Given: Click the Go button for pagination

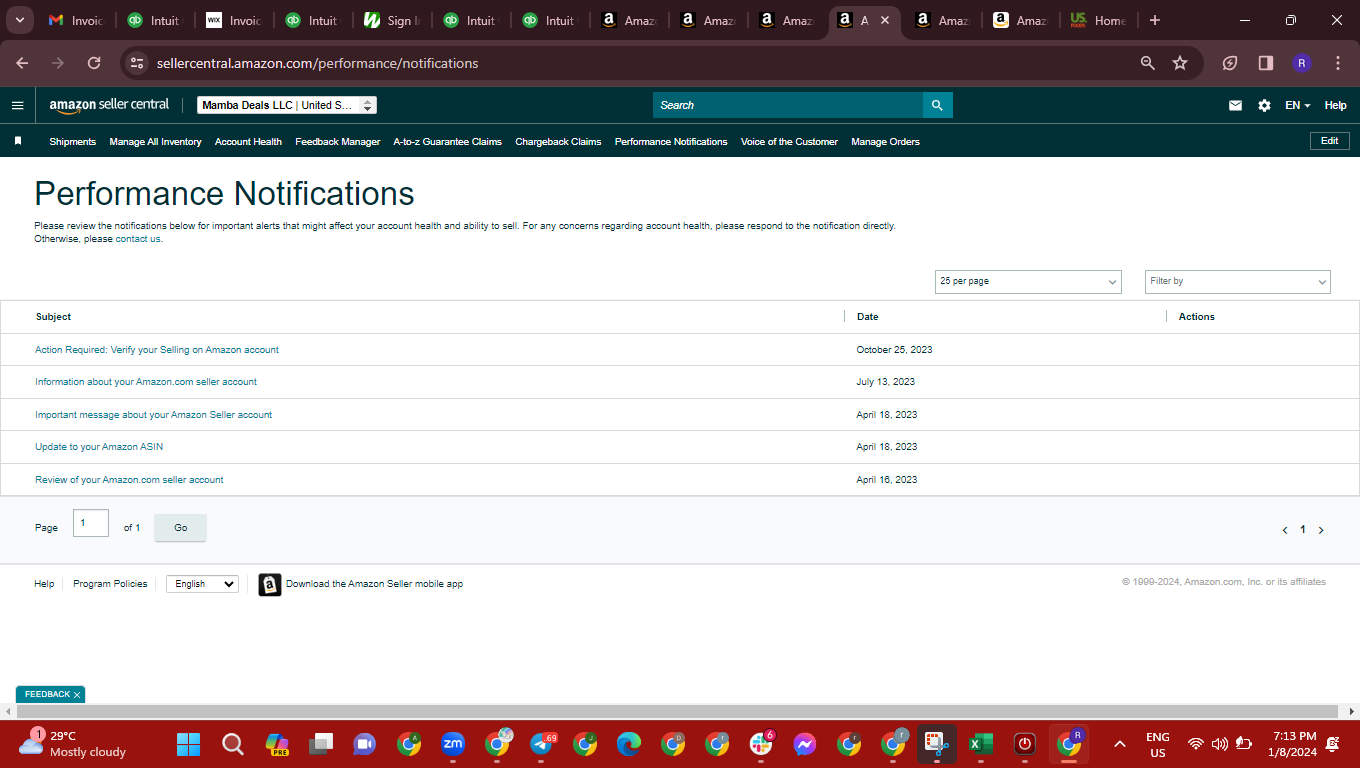Looking at the screenshot, I should (x=180, y=528).
